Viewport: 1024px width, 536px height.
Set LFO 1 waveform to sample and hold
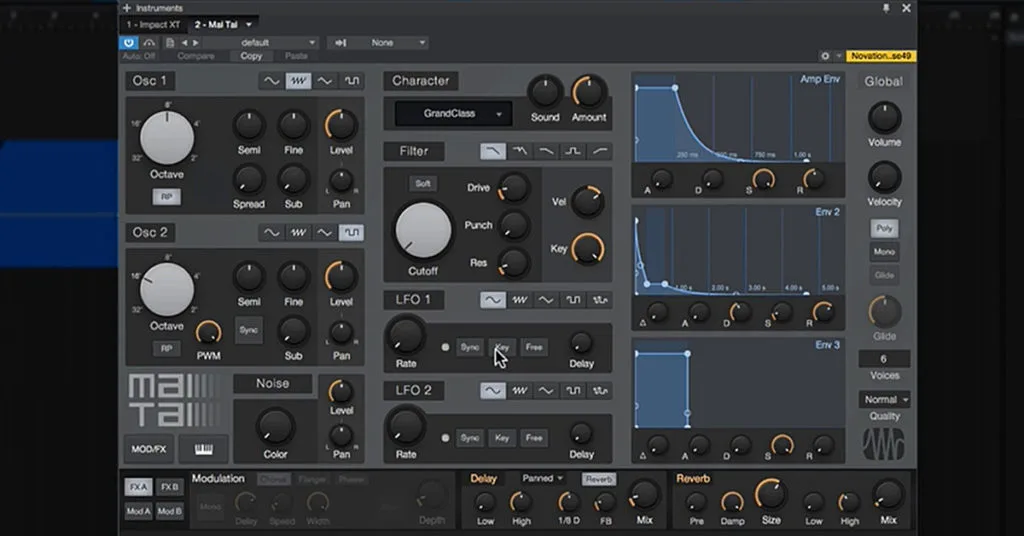(600, 300)
